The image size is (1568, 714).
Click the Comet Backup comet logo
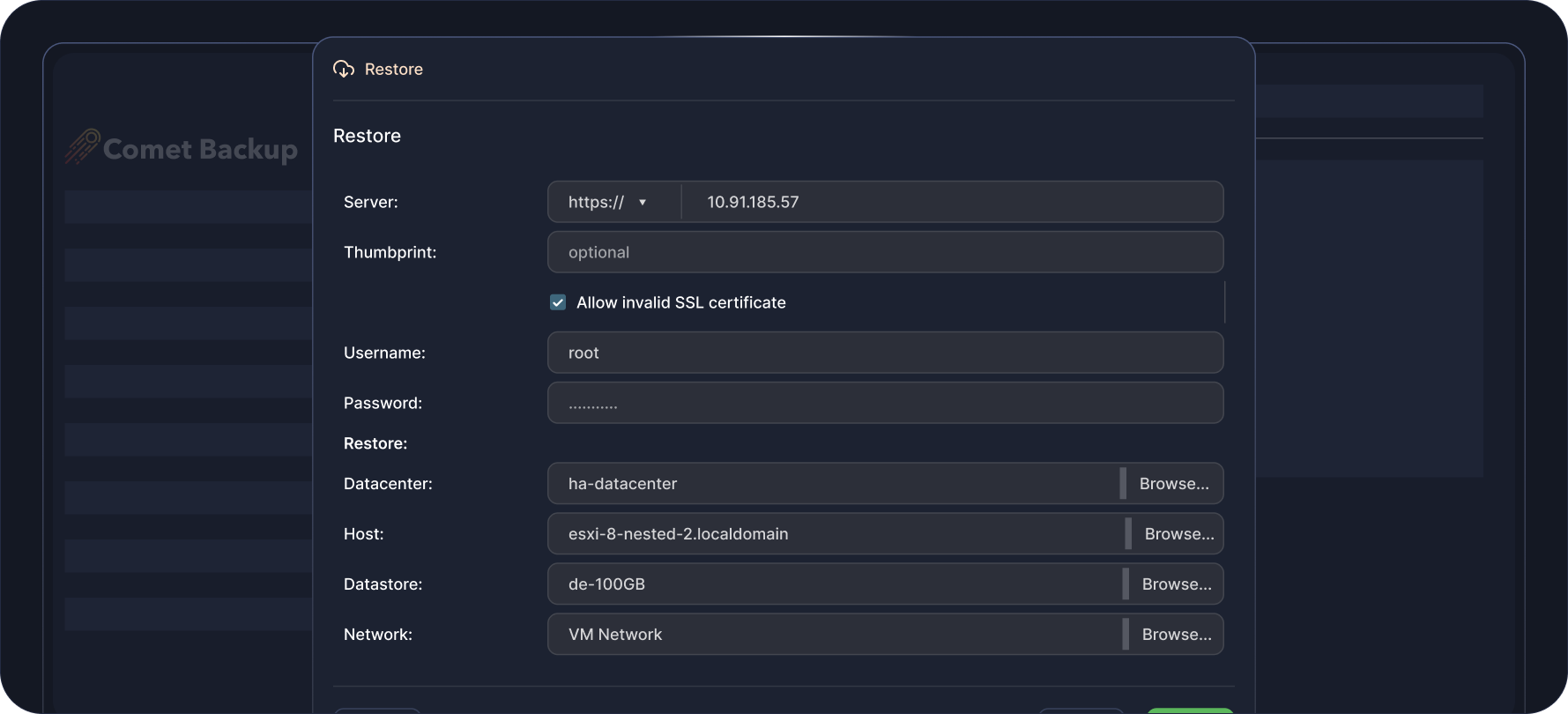(82, 147)
